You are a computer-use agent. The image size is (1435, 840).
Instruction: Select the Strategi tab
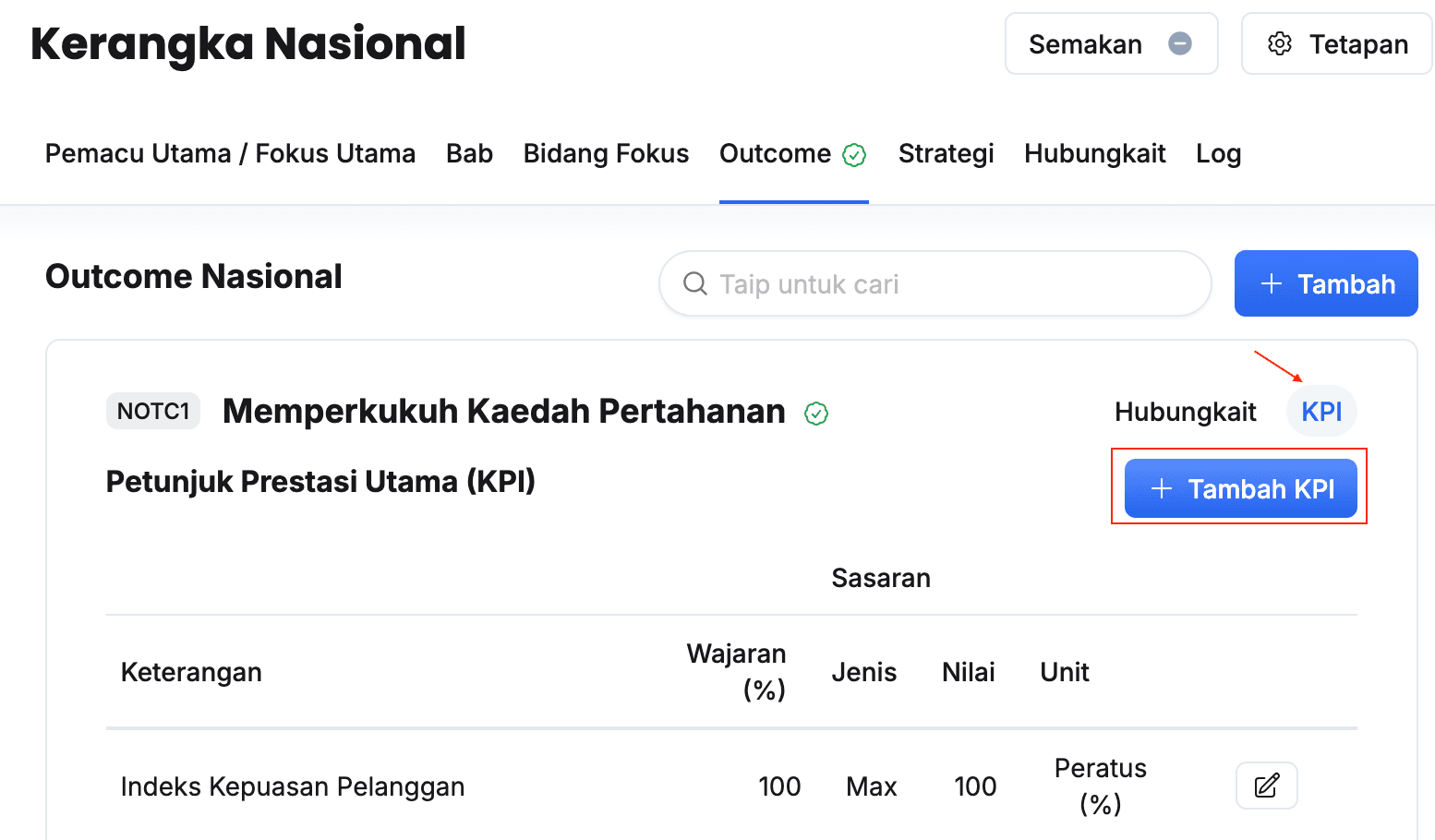pyautogui.click(x=946, y=153)
